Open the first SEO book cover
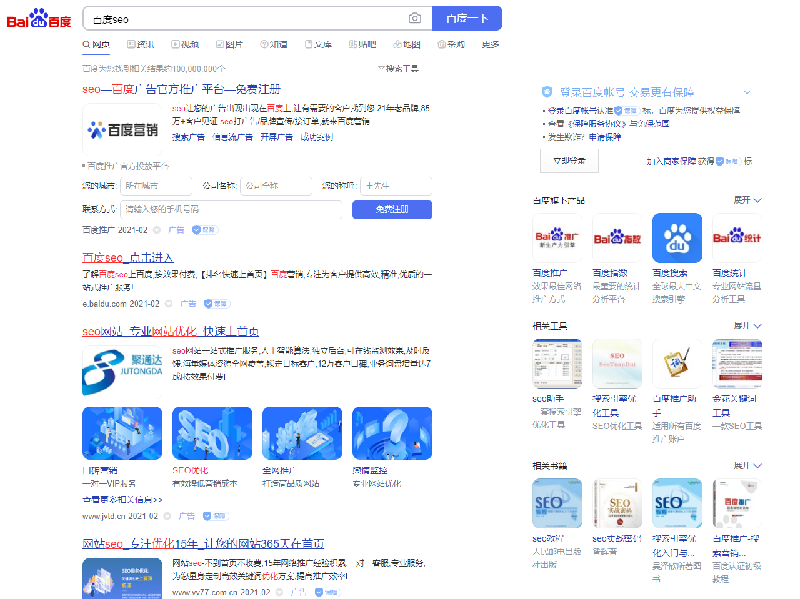This screenshot has height=599, width=800. point(557,503)
